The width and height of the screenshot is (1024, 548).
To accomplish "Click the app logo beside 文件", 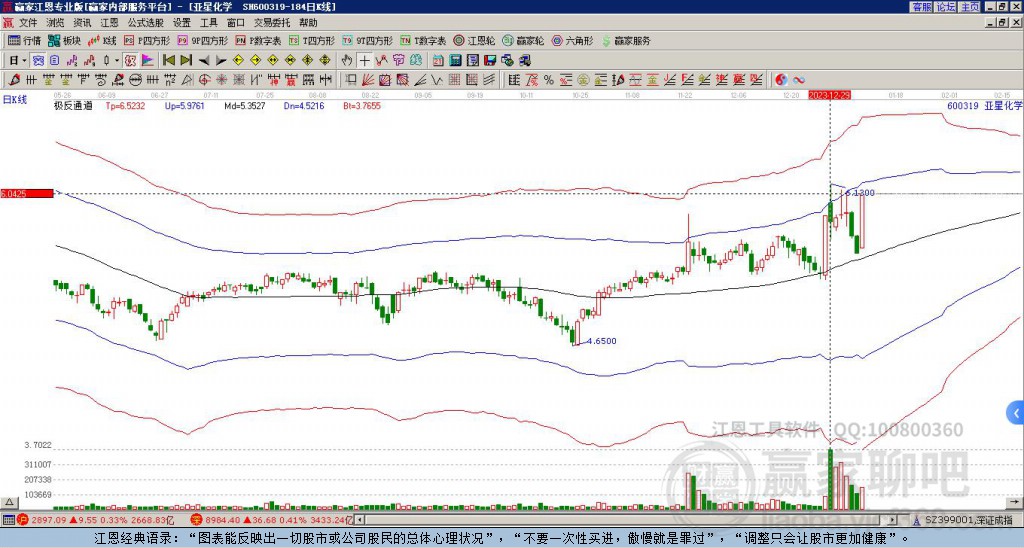I will tap(8, 23).
